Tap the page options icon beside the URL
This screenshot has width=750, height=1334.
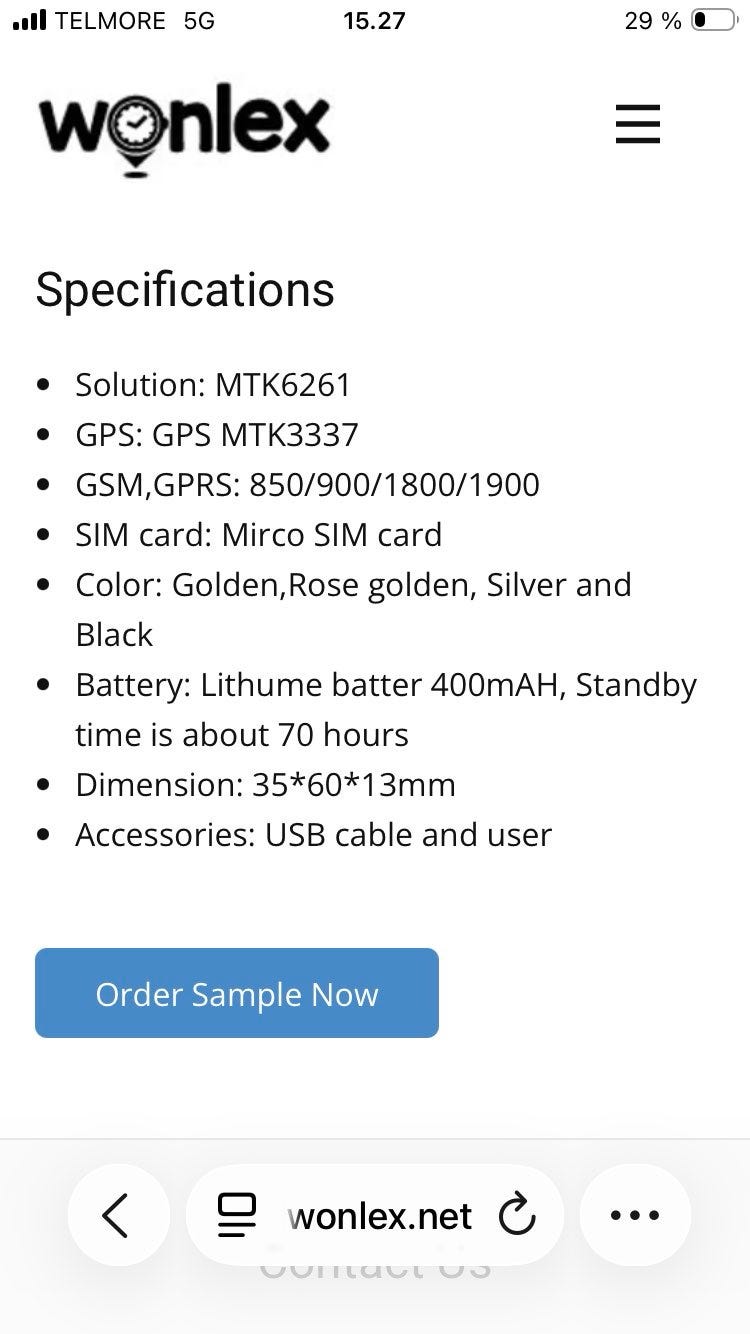pyautogui.click(x=237, y=1216)
